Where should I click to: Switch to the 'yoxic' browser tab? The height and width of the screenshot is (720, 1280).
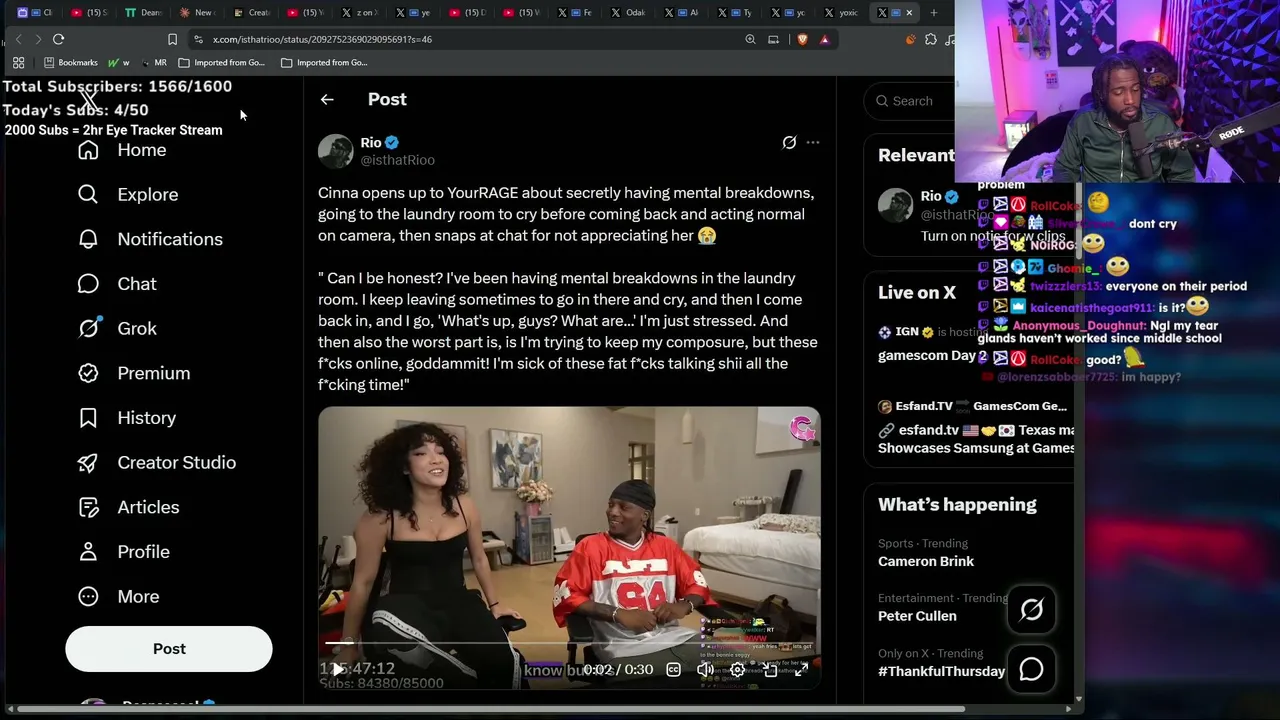[x=843, y=13]
